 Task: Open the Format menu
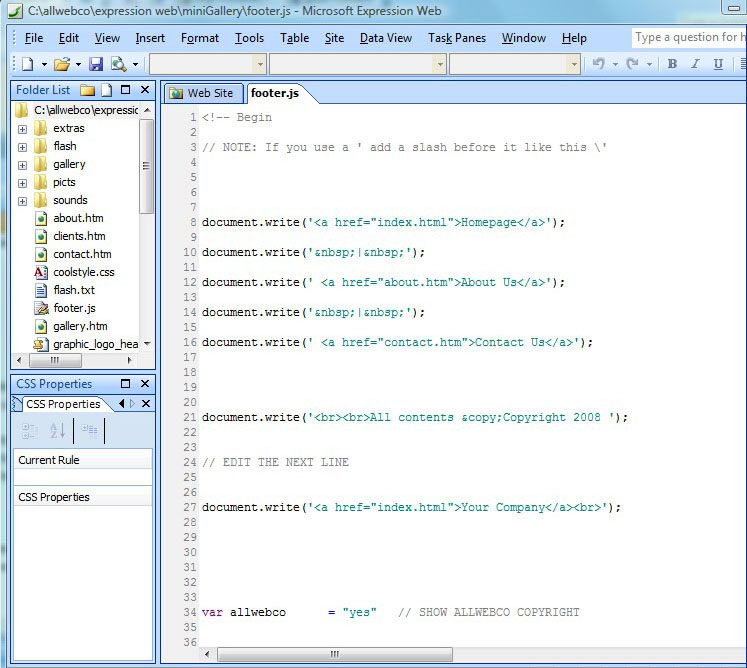coord(200,38)
